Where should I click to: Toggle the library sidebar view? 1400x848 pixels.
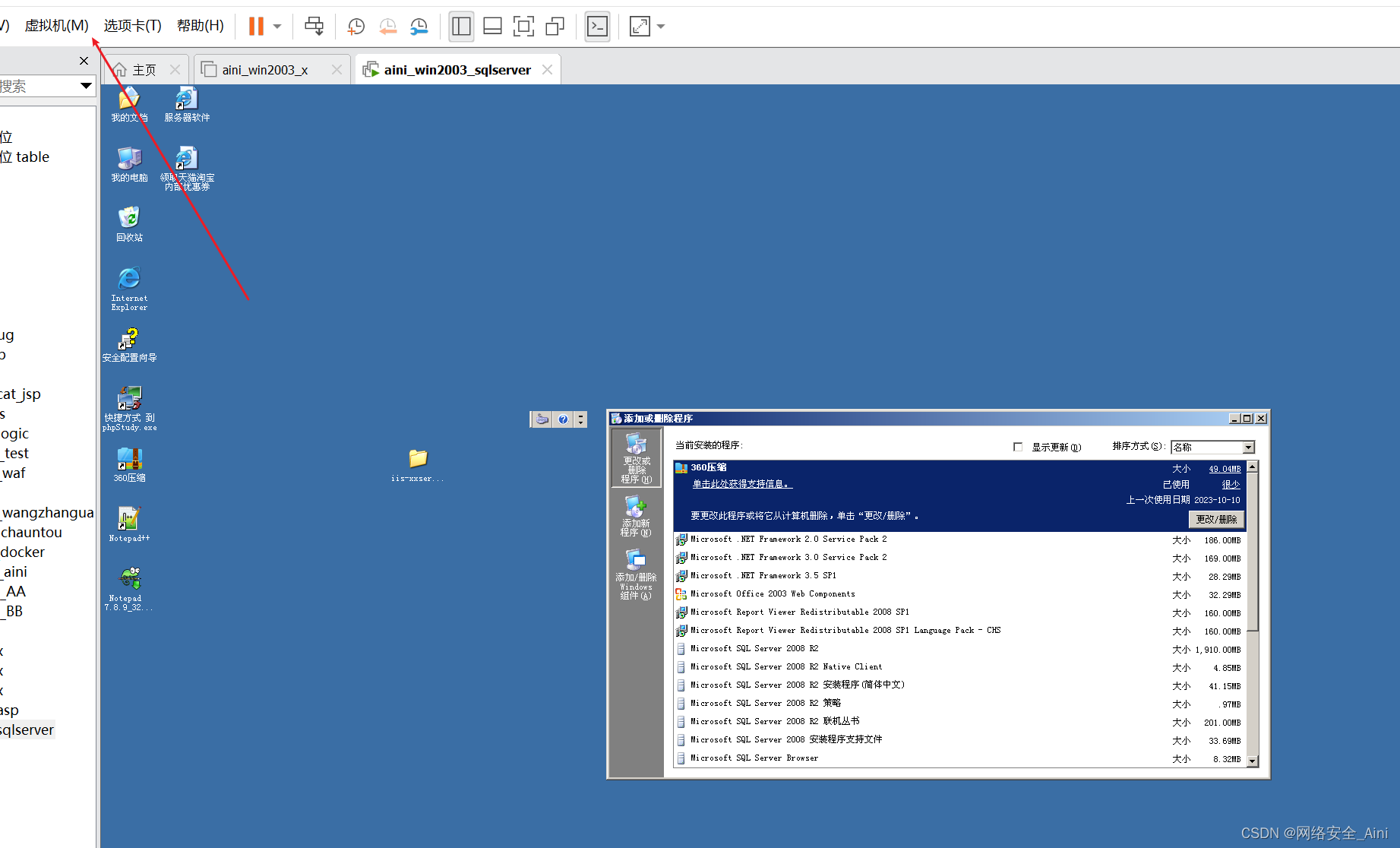pyautogui.click(x=461, y=27)
